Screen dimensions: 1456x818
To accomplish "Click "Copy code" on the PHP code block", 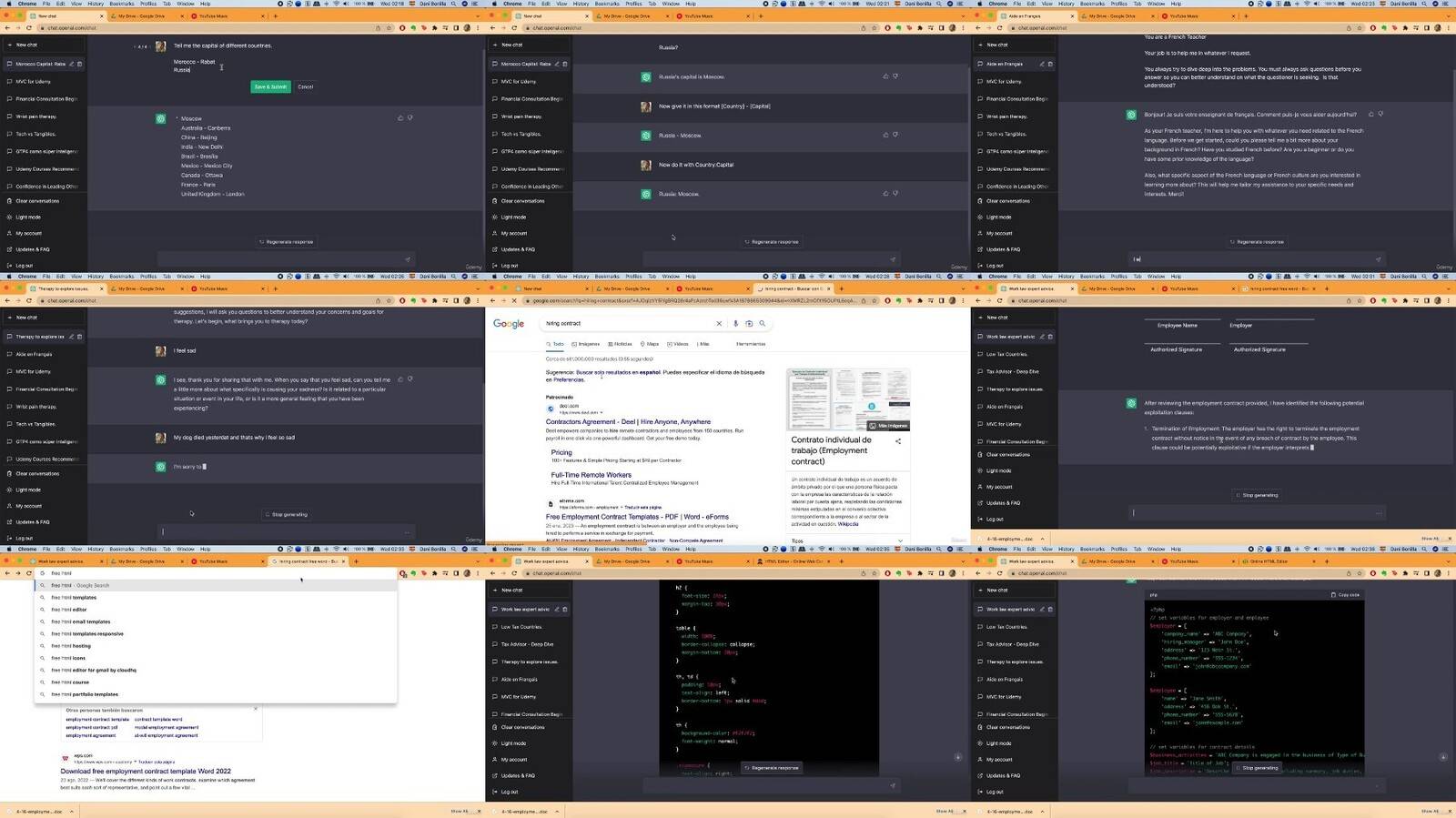I will pyautogui.click(x=1346, y=595).
